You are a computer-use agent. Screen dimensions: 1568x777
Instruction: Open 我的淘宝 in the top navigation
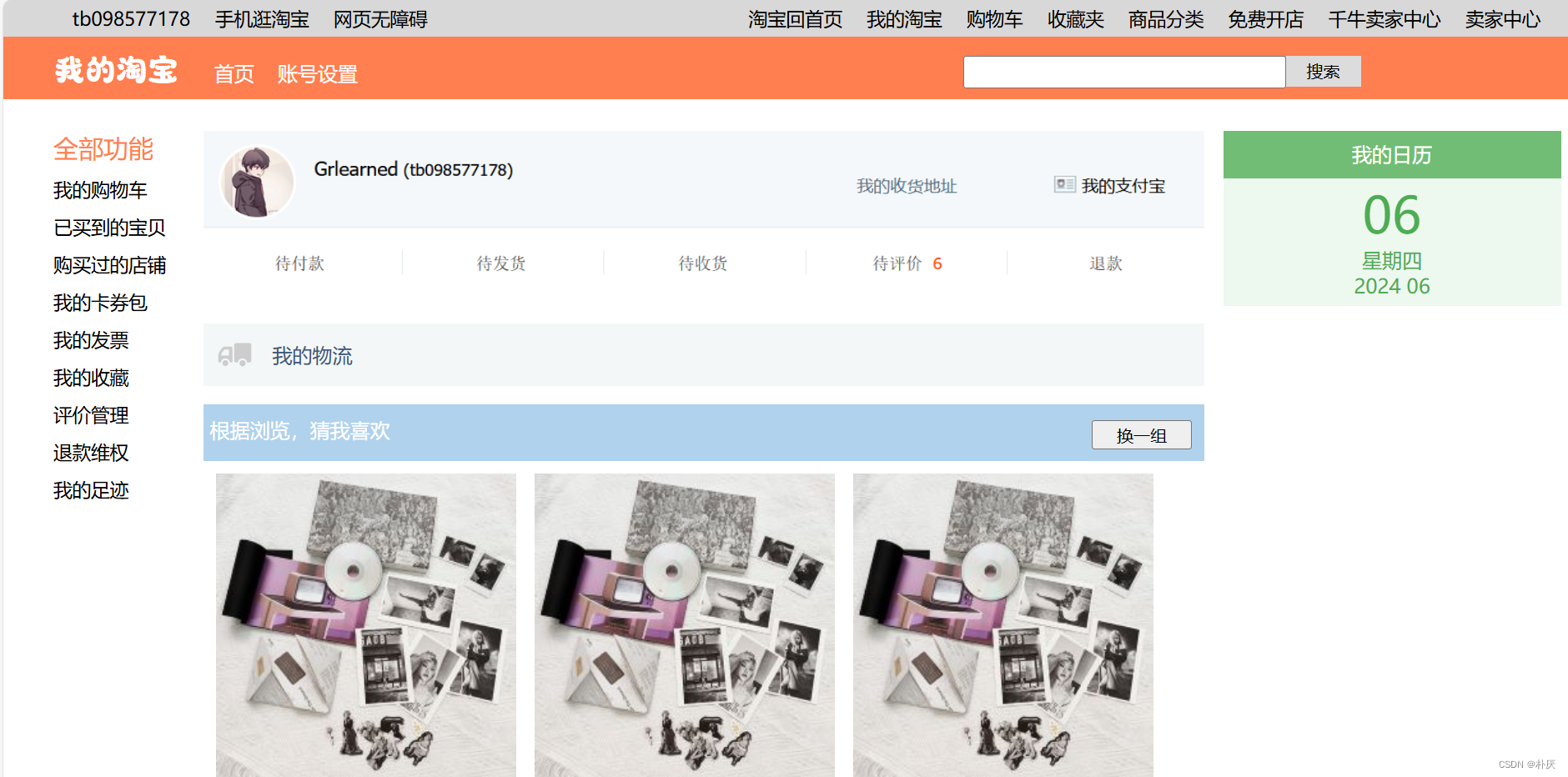point(904,19)
